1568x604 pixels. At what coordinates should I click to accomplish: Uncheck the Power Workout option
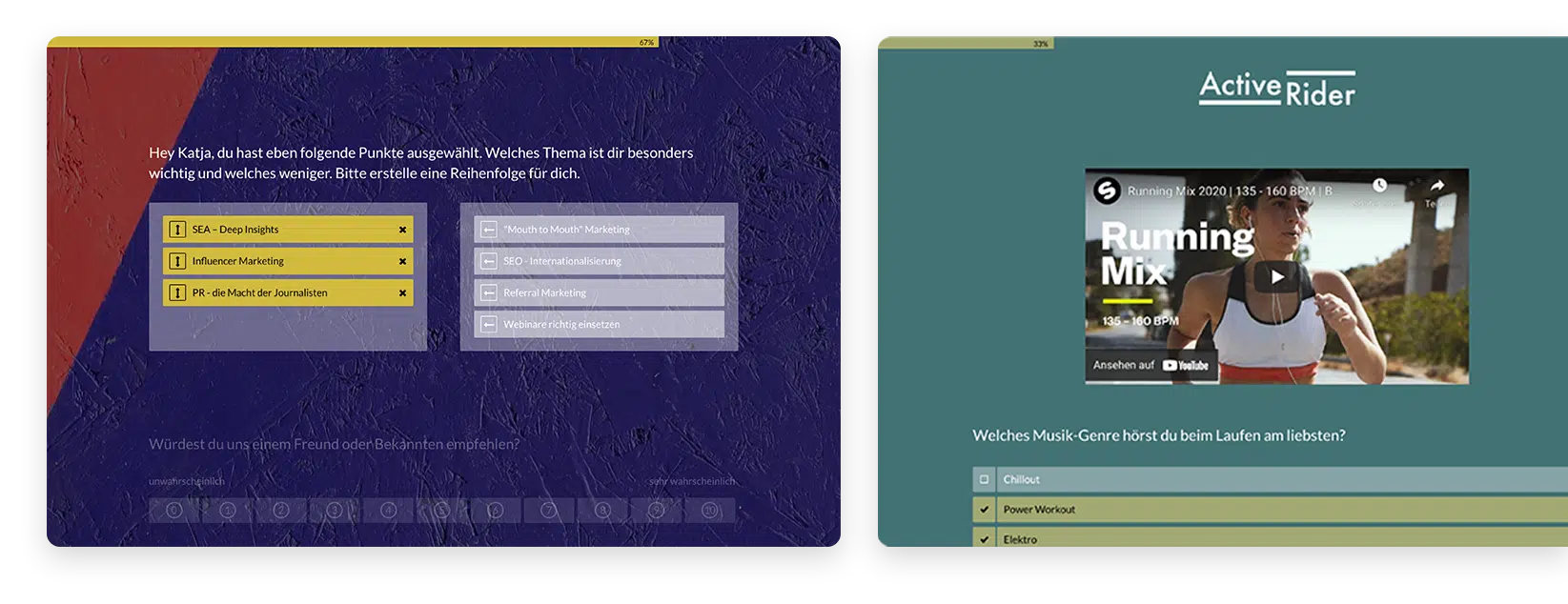point(985,510)
